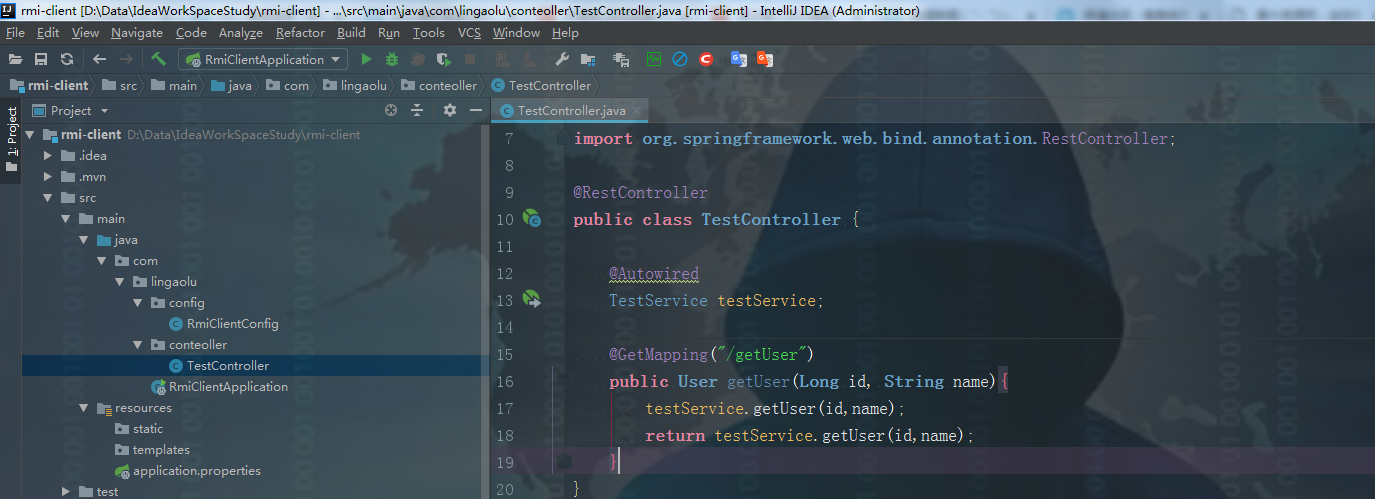Select the java breadcrumb
Viewport: 1375px width, 499px height.
click(232, 86)
